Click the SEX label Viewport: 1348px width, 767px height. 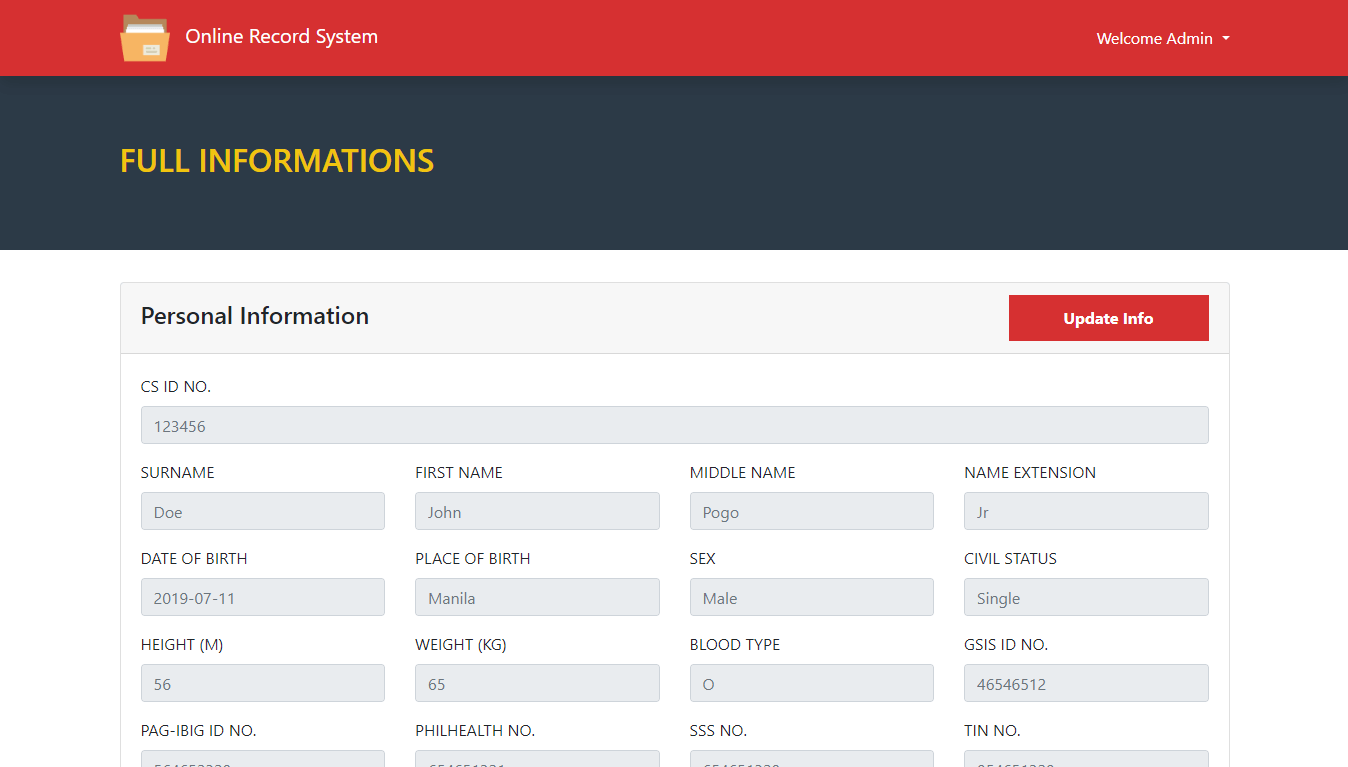(703, 559)
